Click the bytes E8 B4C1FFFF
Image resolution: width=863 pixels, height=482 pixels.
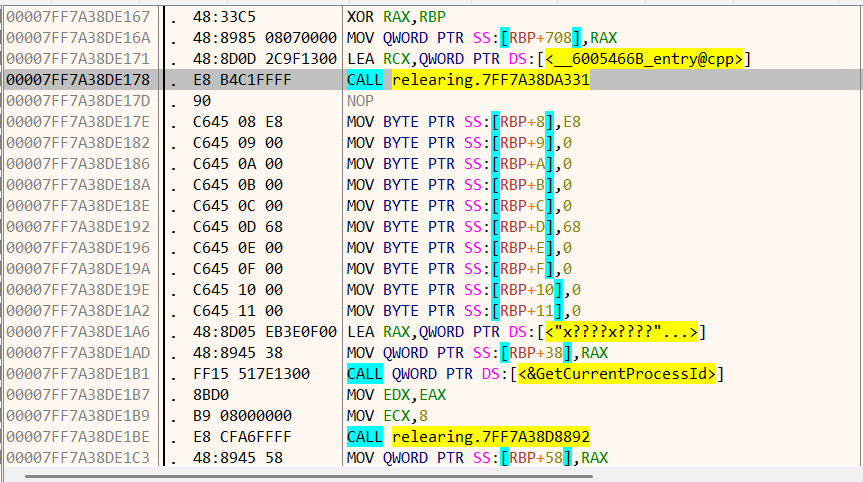(240, 80)
